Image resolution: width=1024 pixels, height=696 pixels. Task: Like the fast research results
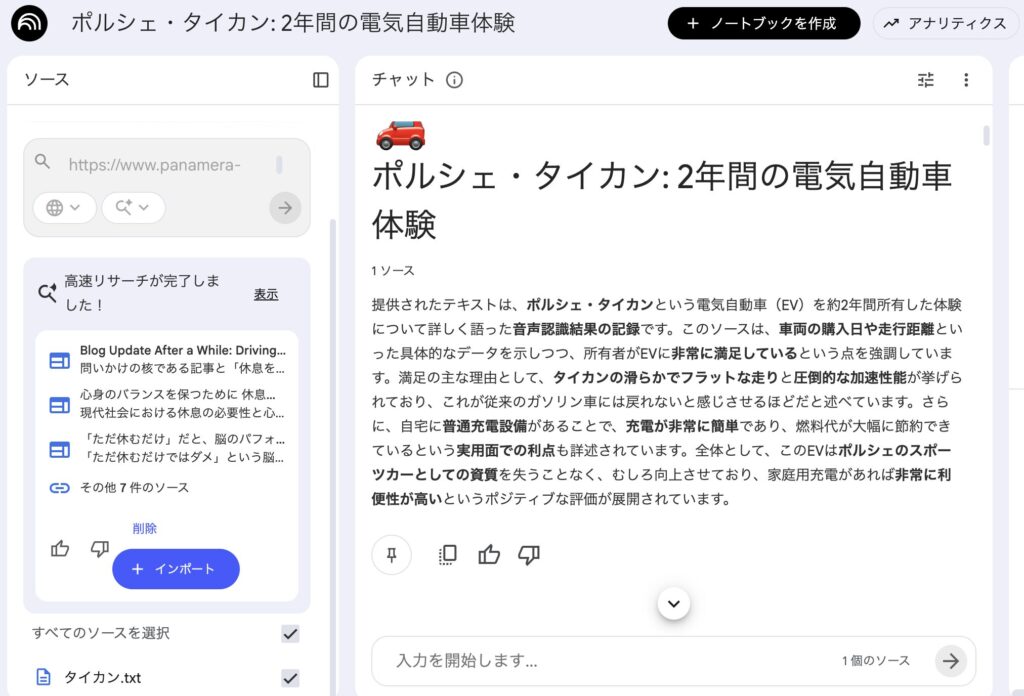[60, 548]
